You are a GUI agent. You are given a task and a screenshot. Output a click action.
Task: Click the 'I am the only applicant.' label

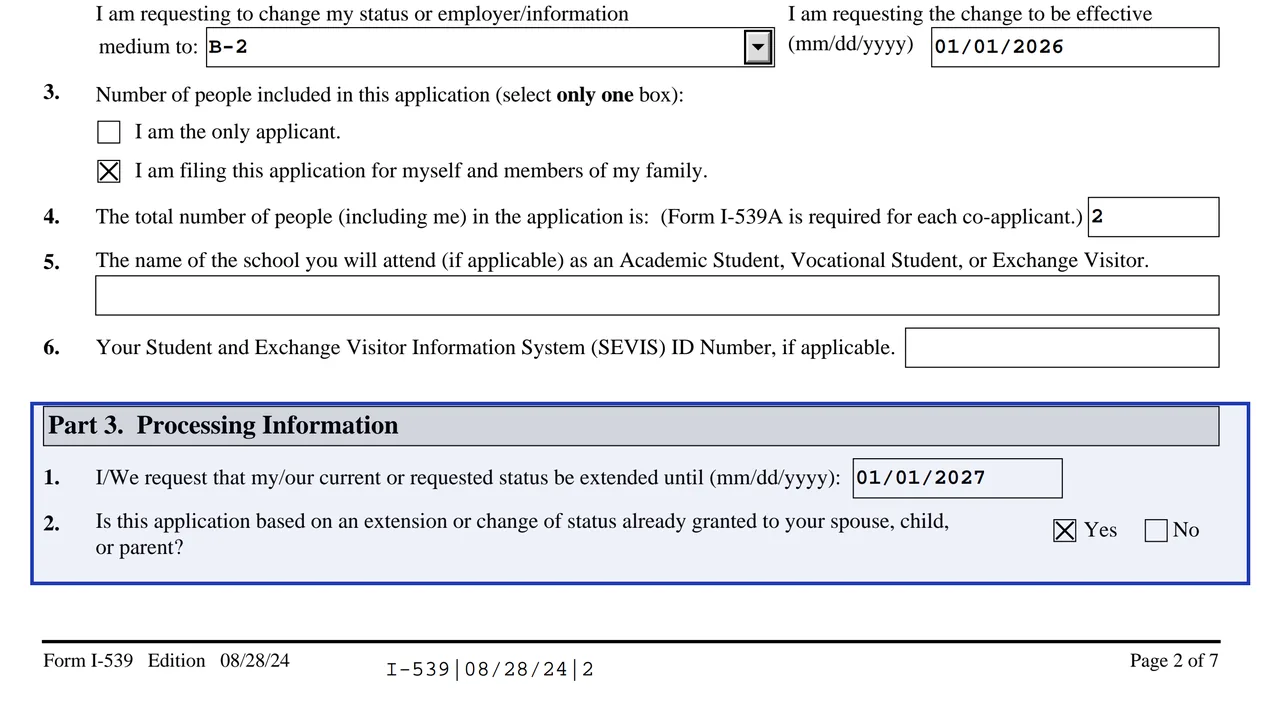pyautogui.click(x=238, y=132)
